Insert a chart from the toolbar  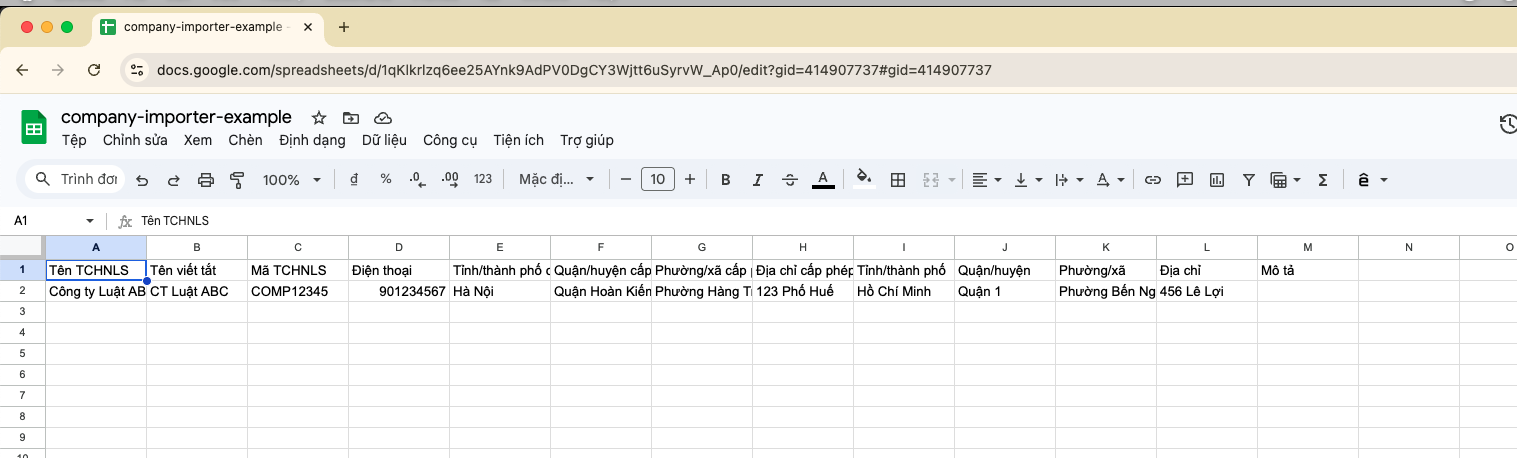point(1217,180)
